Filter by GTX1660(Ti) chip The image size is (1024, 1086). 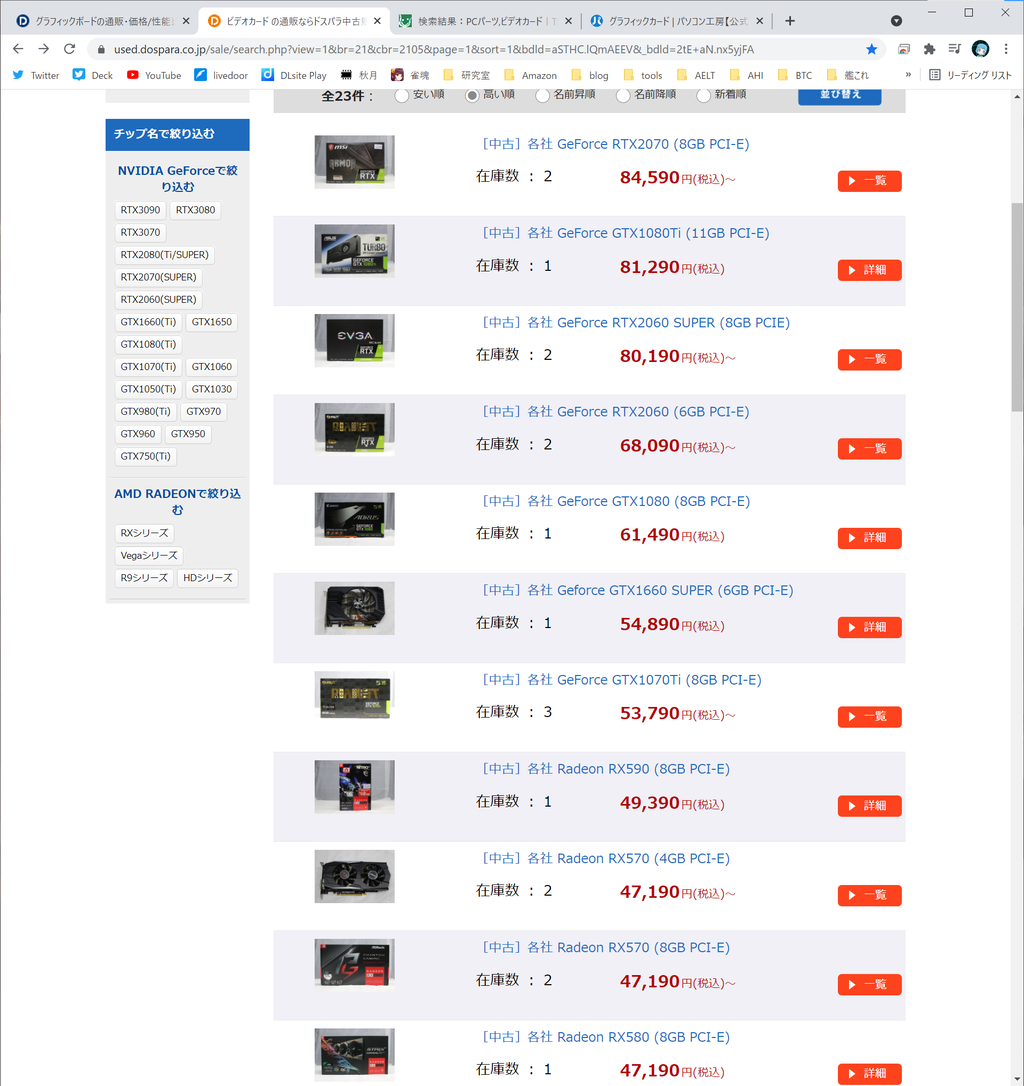click(148, 322)
